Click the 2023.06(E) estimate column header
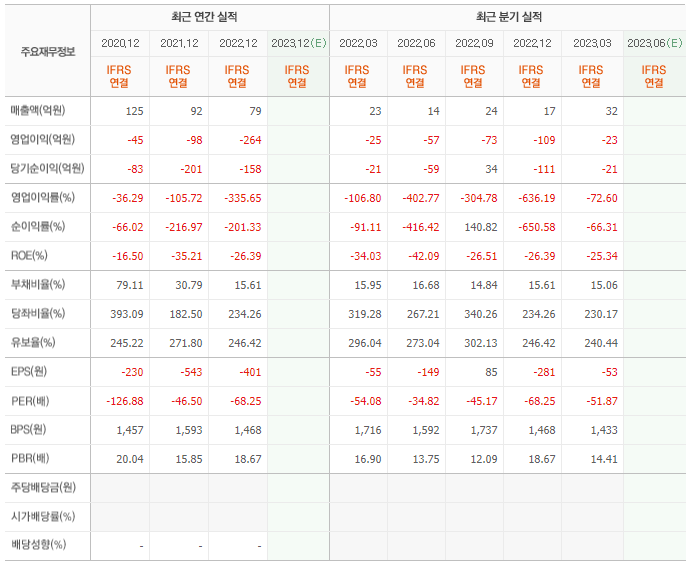This screenshot has width=690, height=565. click(655, 43)
